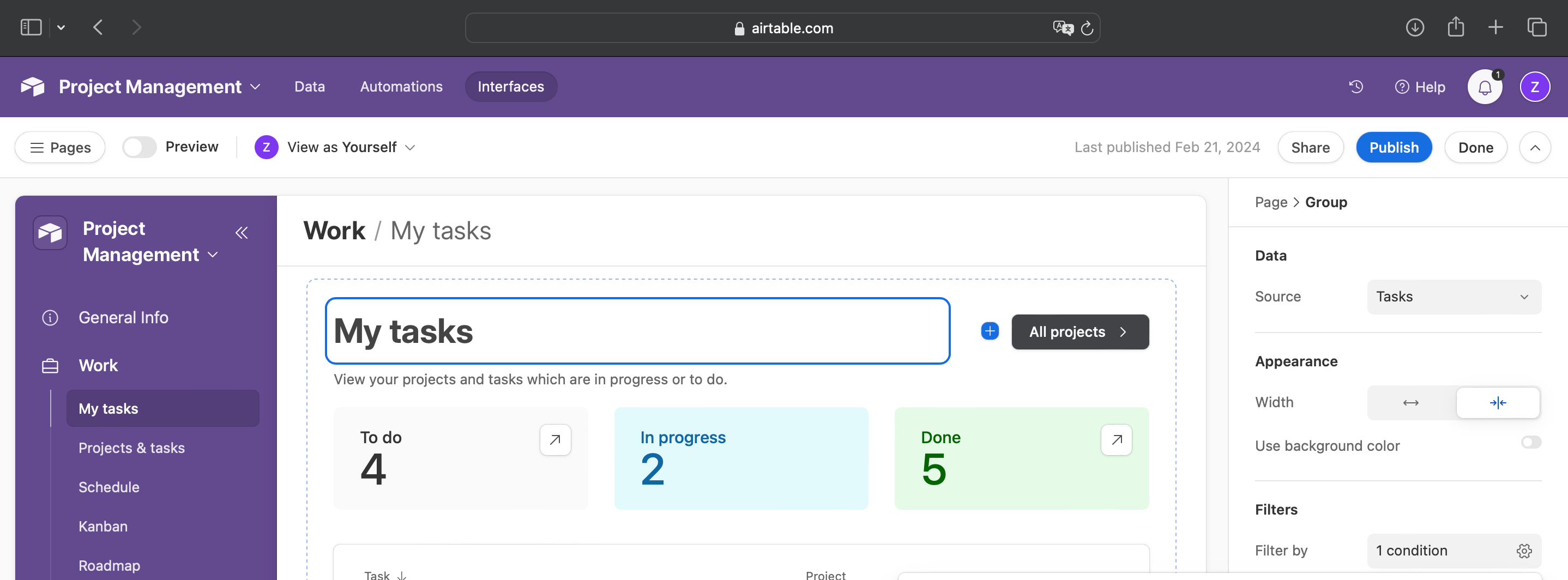Enable Use background color toggle
Screen dimensions: 1568x580
click(1530, 443)
